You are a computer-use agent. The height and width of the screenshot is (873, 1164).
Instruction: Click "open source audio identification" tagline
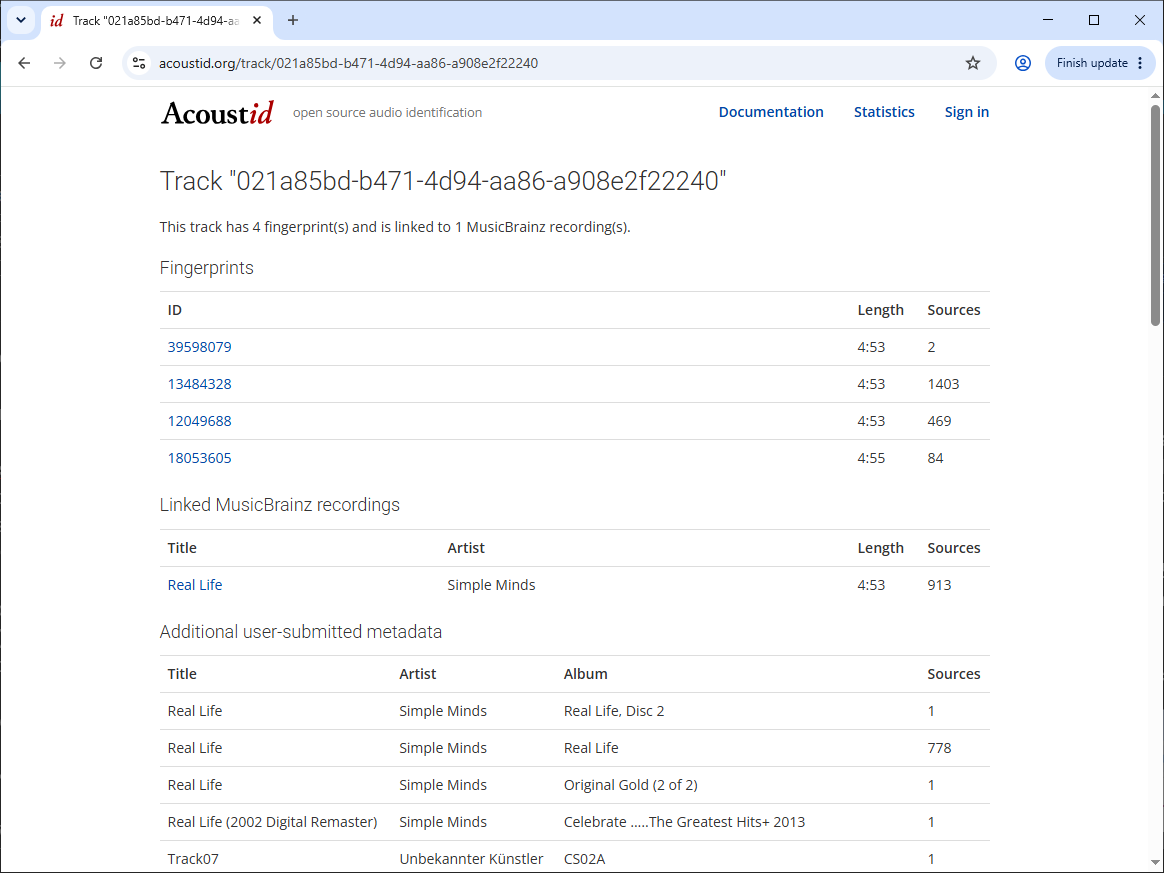tap(387, 113)
